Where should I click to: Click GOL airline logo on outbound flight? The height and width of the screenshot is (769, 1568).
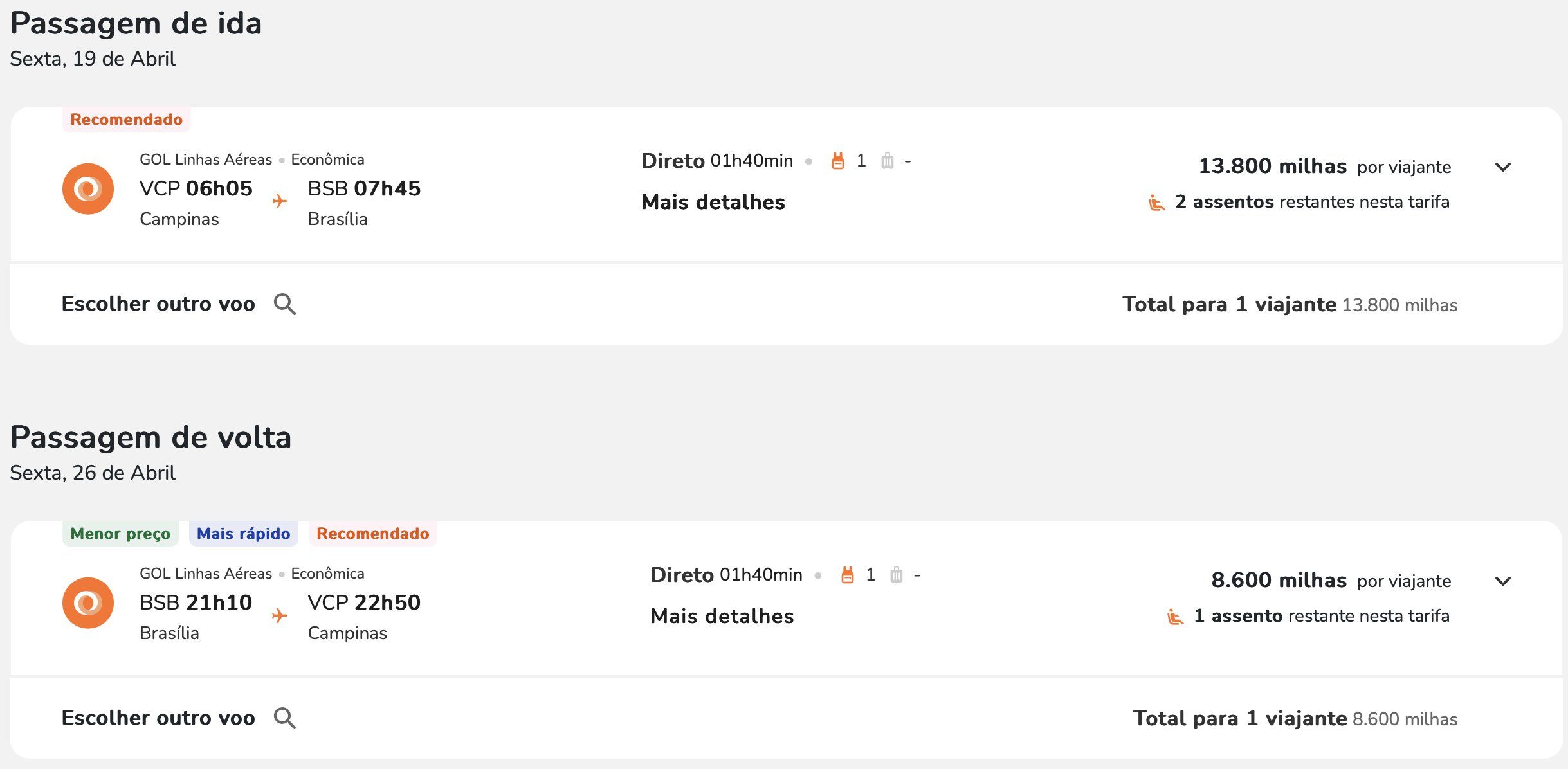pyautogui.click(x=88, y=188)
